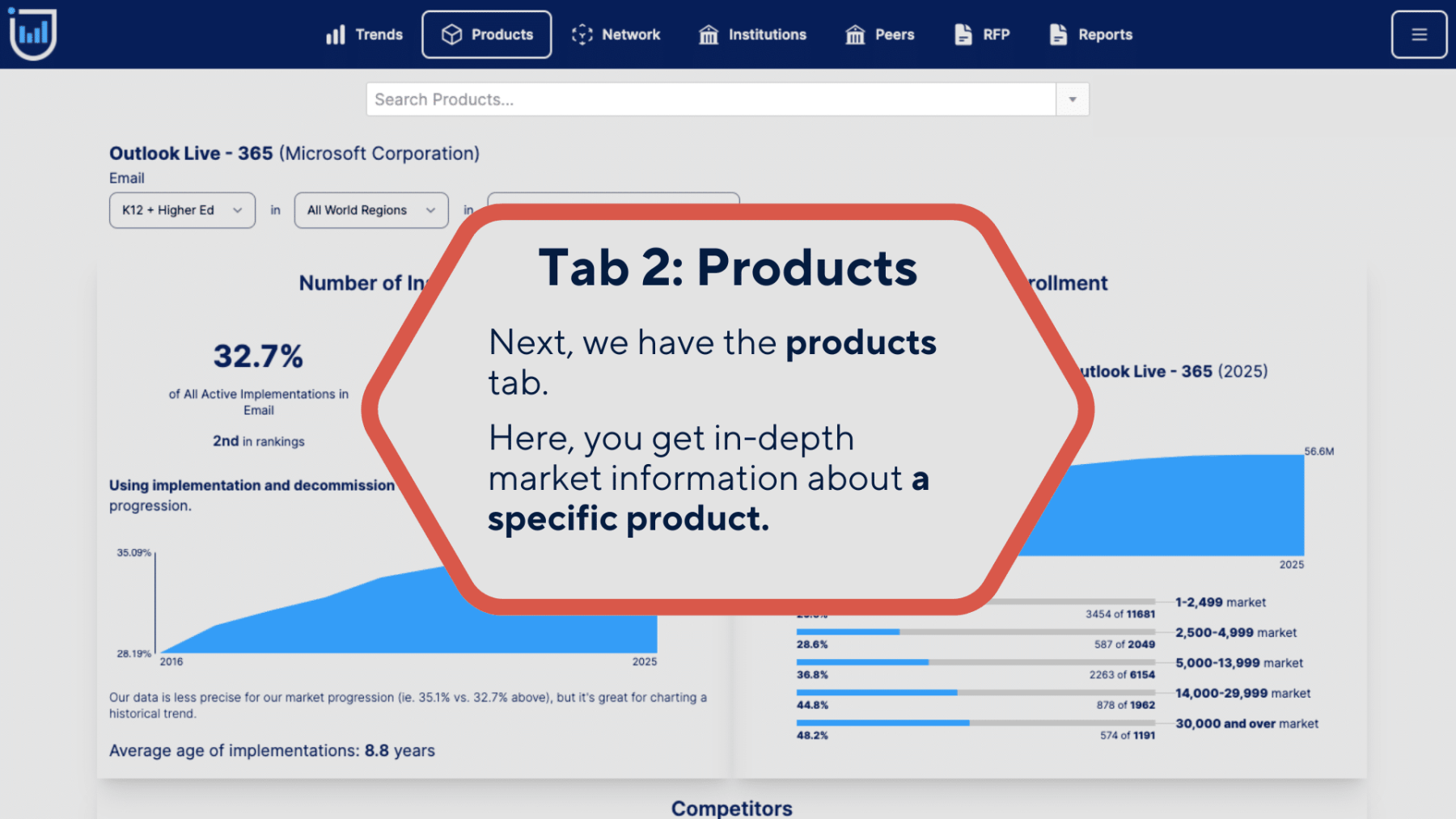Screen dimensions: 1456x819
Task: Click the 1-2,499 market label
Action: click(1221, 602)
